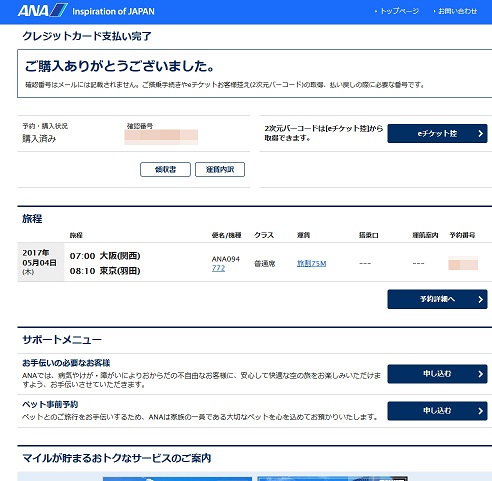Image resolution: width=492 pixels, height=481 pixels.
Task: Select the ペット事前予約 heading
Action: pos(50,404)
